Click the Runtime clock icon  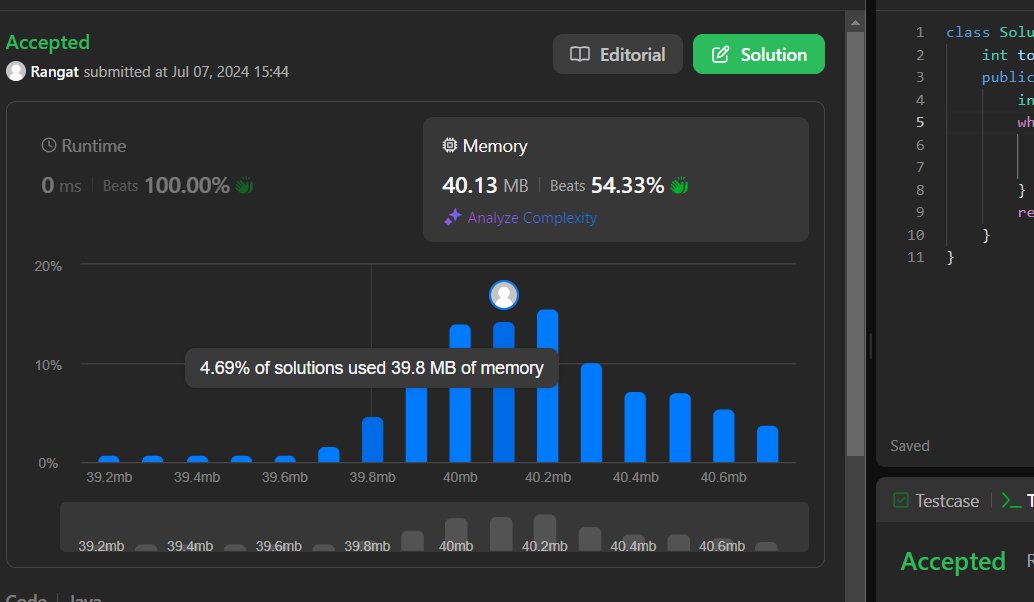pos(49,145)
